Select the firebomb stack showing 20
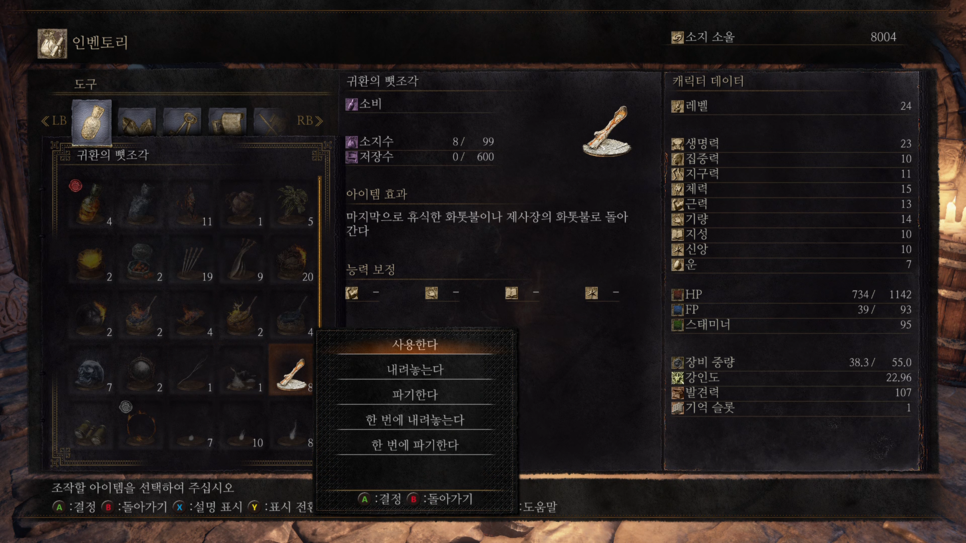The width and height of the screenshot is (966, 543). (293, 260)
